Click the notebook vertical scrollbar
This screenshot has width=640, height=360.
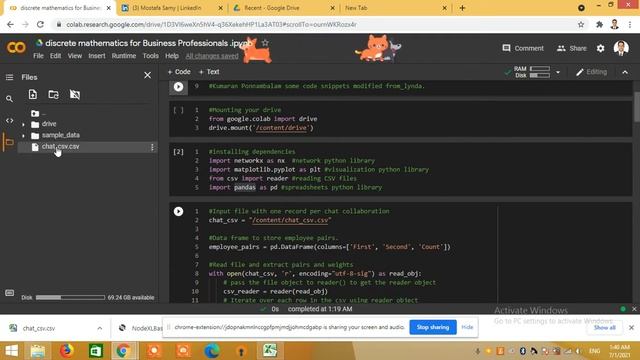637,107
